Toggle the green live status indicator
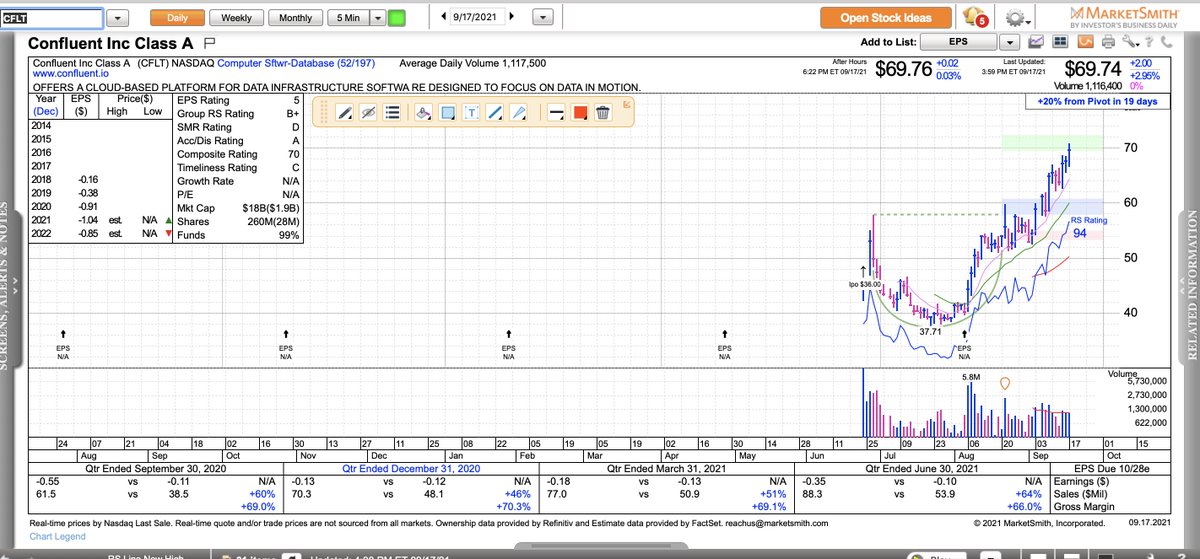1200x559 pixels. point(397,18)
